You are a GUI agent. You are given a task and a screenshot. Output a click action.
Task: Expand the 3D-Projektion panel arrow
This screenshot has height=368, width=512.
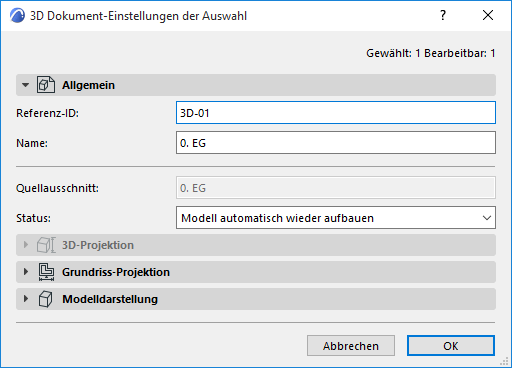tap(26, 245)
